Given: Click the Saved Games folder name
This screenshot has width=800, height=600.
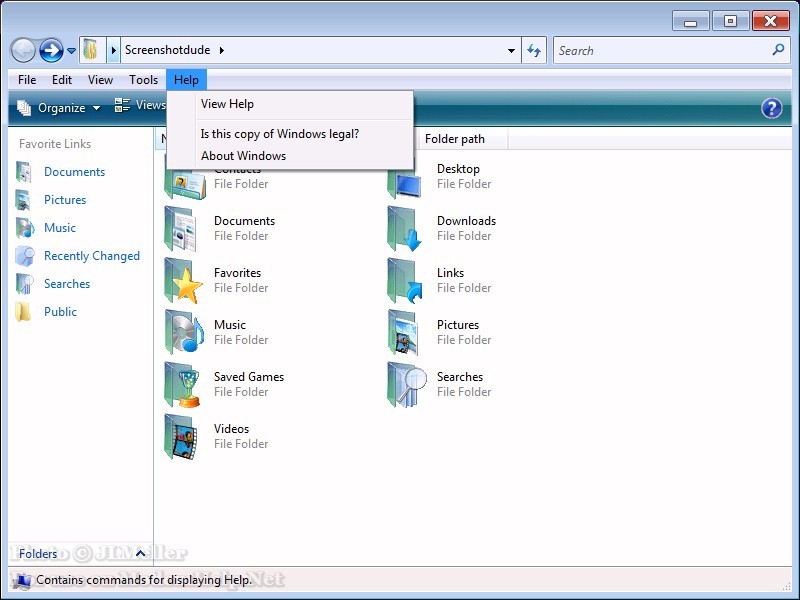Looking at the screenshot, I should (x=249, y=377).
